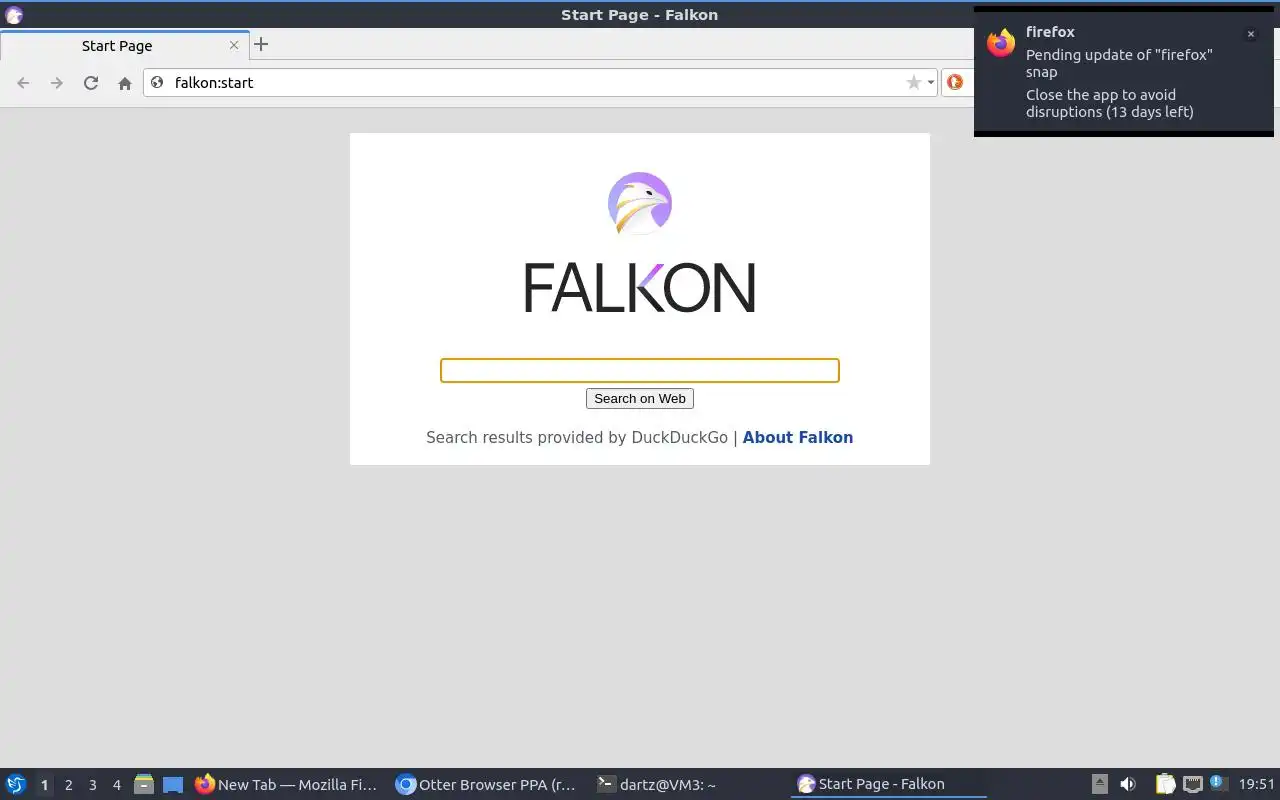1280x800 pixels.
Task: Open a new tab with plus button
Action: (261, 44)
